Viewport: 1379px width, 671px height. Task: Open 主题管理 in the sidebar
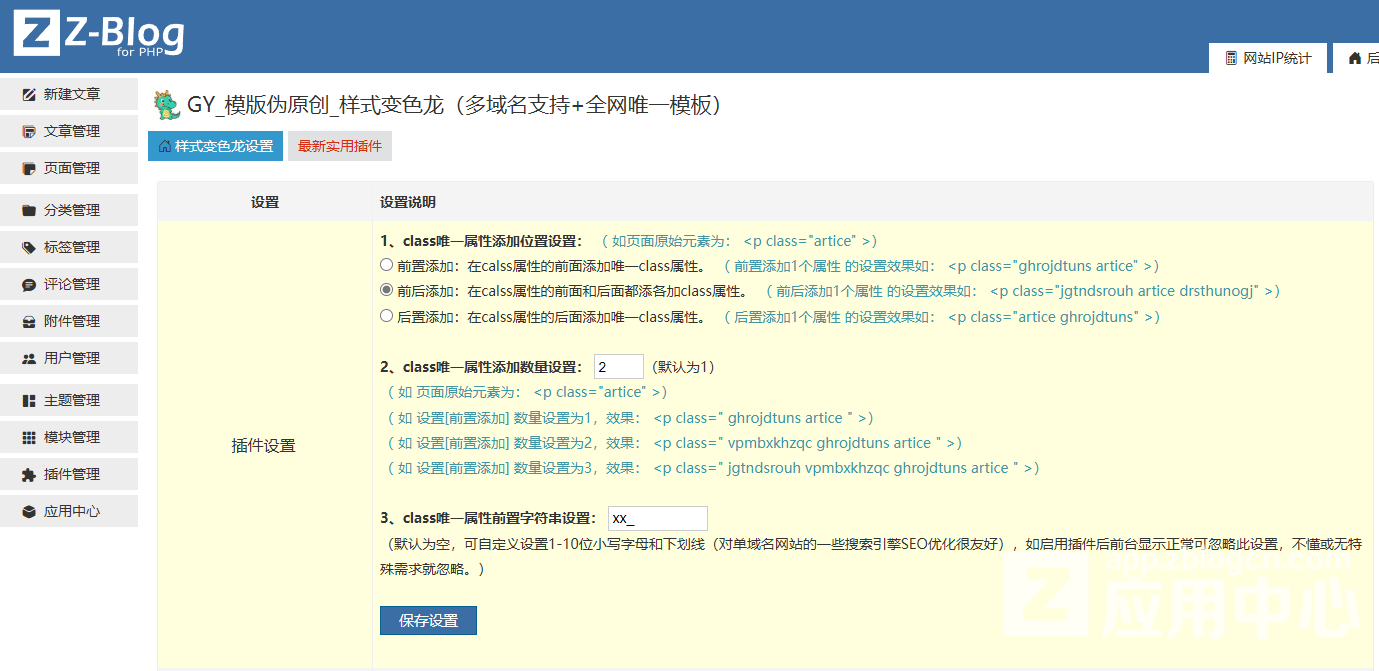point(71,401)
